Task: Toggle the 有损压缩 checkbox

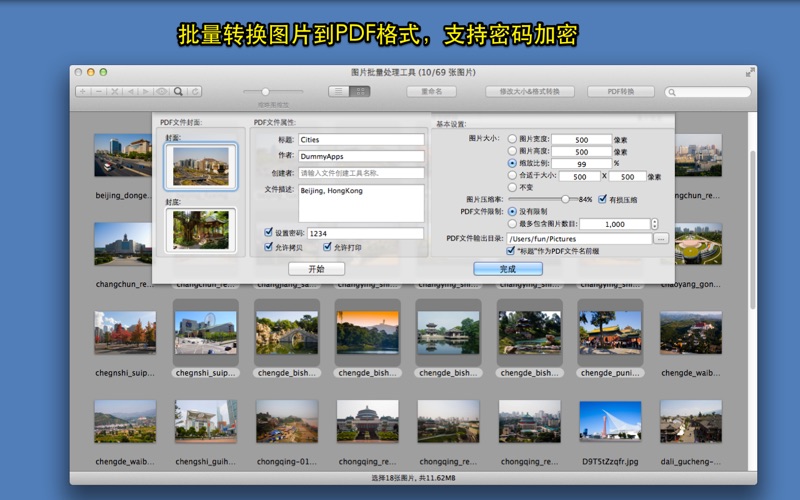Action: (x=602, y=199)
